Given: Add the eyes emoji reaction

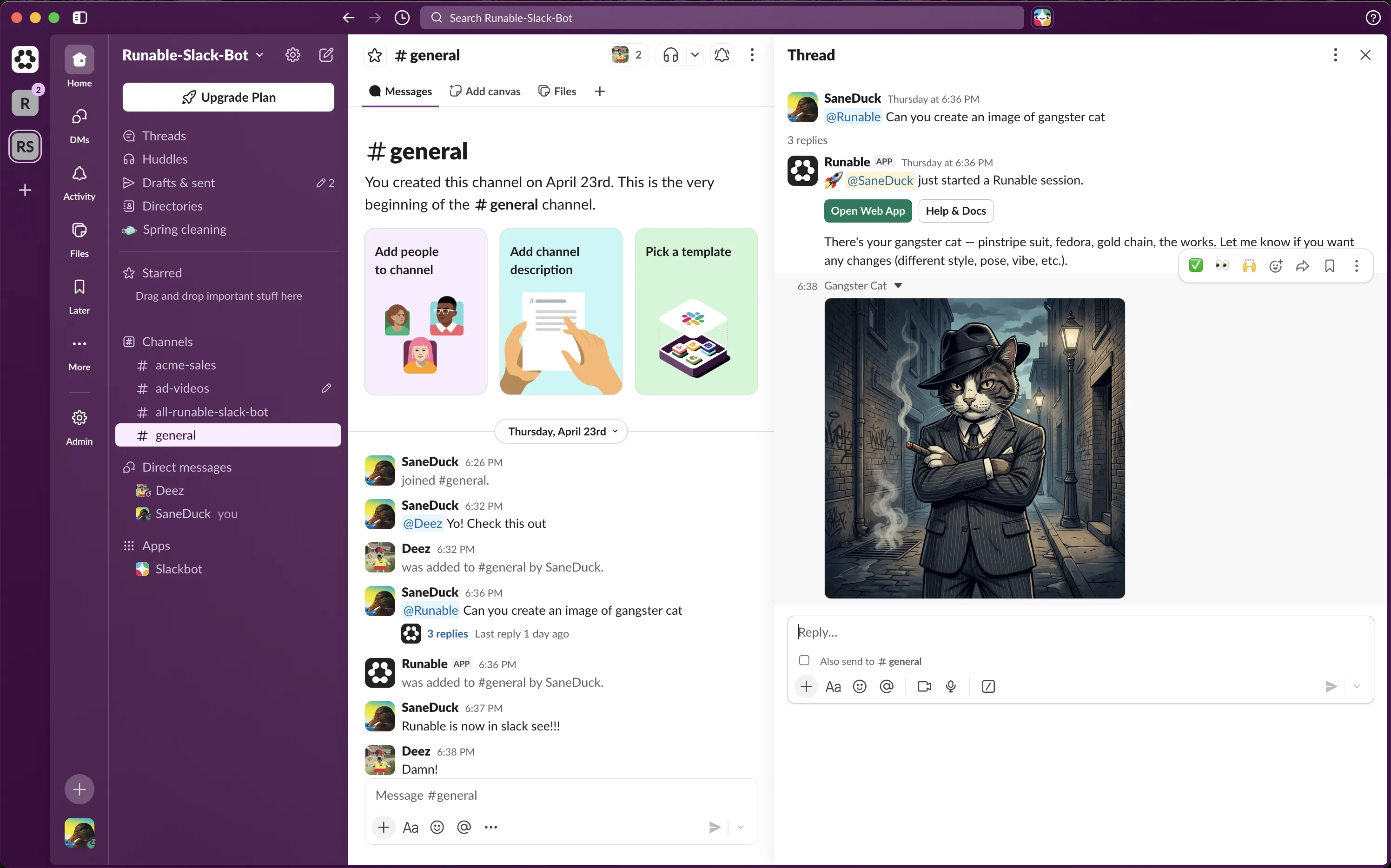Looking at the screenshot, I should [1222, 266].
